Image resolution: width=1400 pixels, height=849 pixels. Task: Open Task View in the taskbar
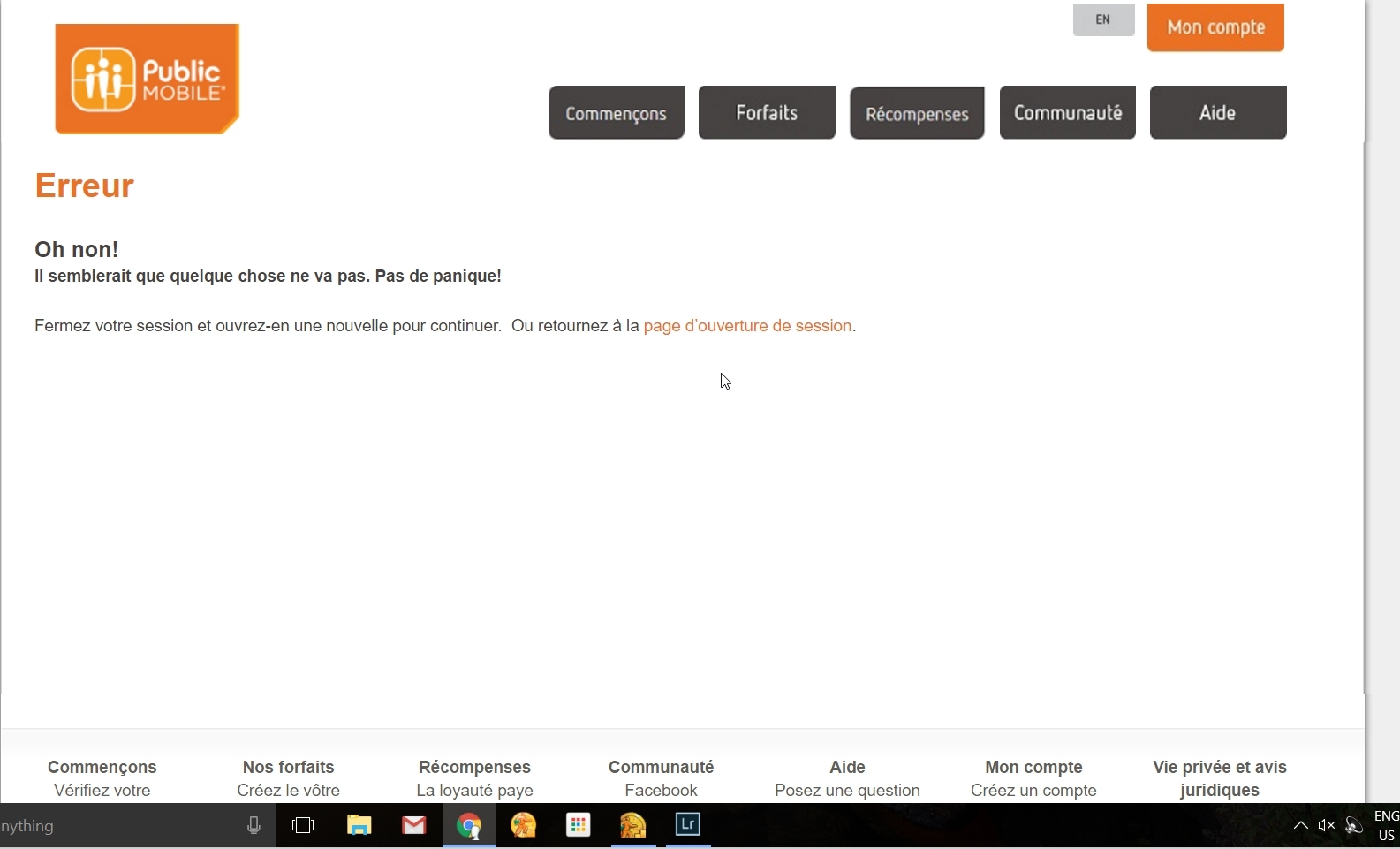(303, 825)
